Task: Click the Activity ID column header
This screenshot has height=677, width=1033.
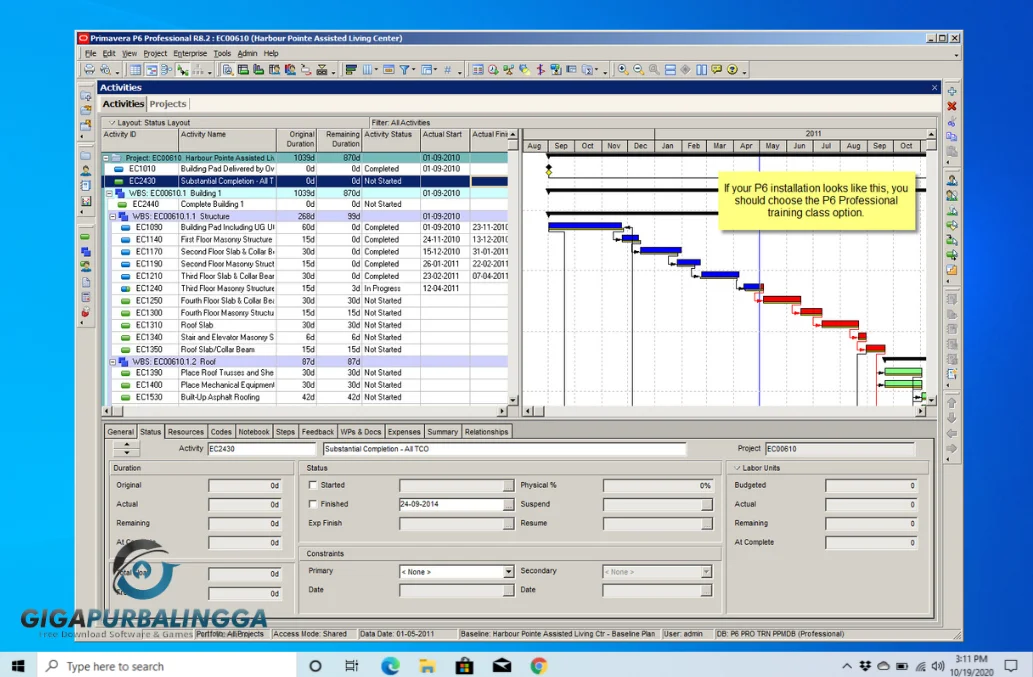Action: (x=140, y=140)
